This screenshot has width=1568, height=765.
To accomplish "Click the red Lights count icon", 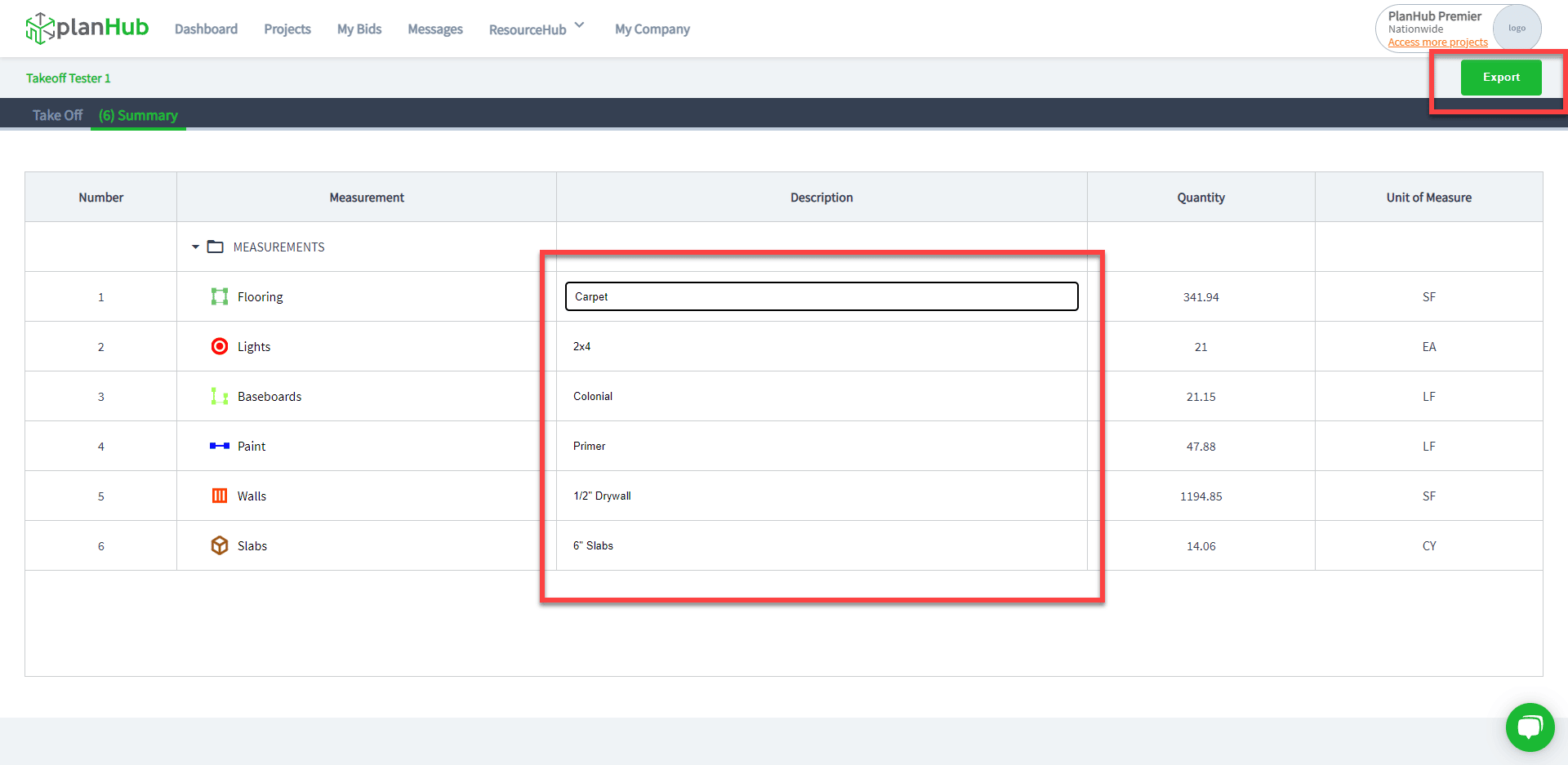I will pyautogui.click(x=219, y=346).
